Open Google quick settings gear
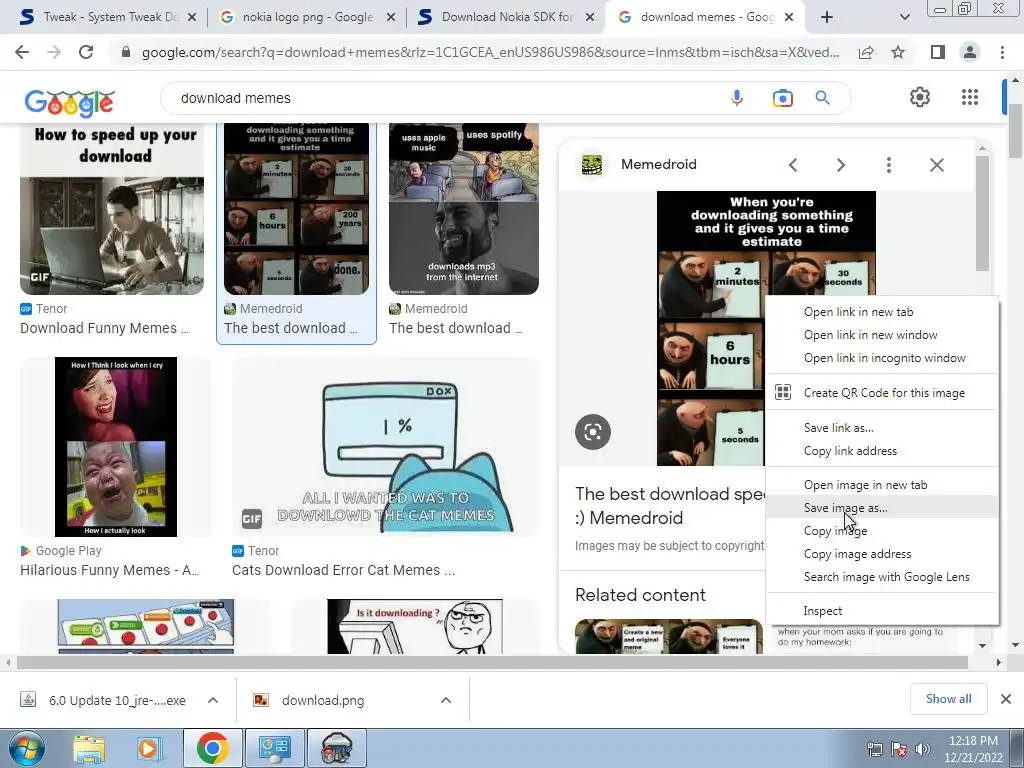 pyautogui.click(x=920, y=97)
